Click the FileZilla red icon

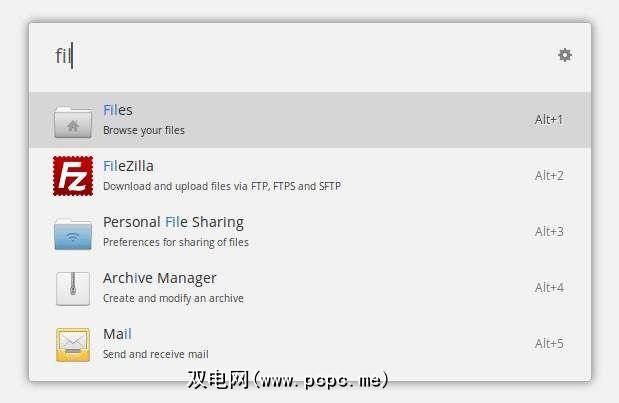point(73,176)
